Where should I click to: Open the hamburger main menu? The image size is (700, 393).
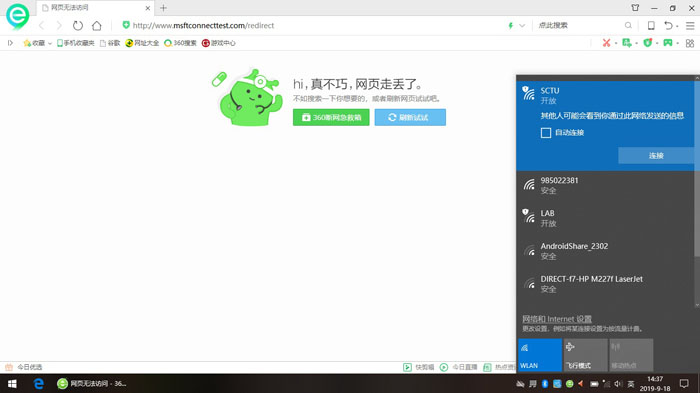pos(690,25)
